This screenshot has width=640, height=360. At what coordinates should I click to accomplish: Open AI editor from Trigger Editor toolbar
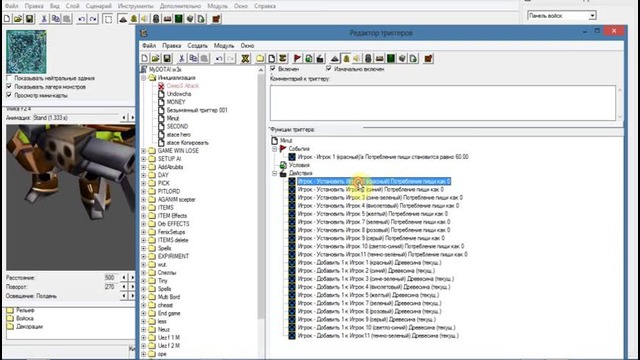click(x=391, y=59)
